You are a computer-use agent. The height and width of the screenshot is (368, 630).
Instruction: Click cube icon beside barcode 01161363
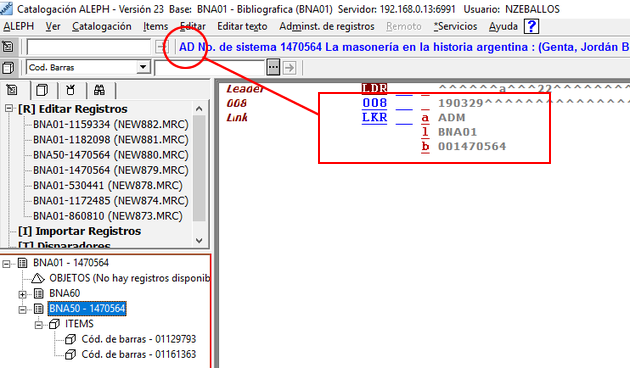[71, 355]
